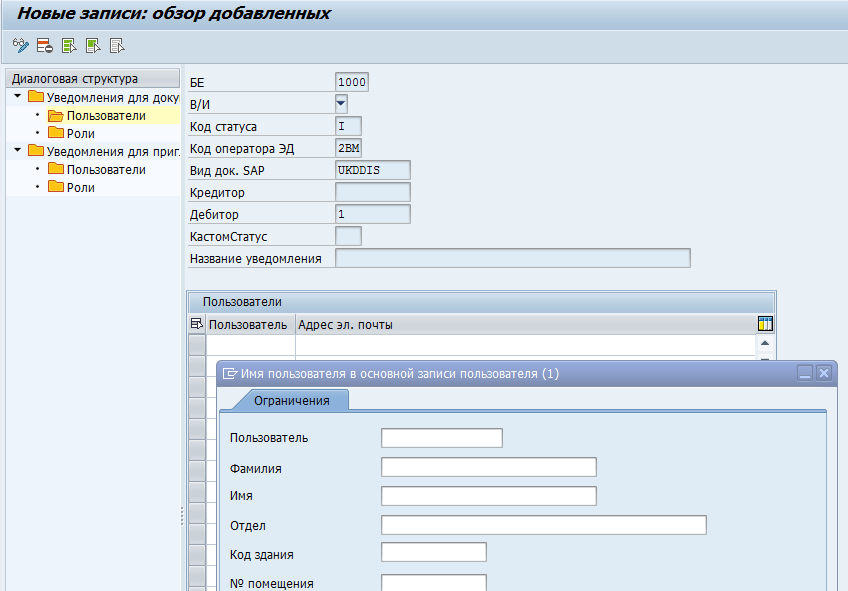Click the Название уведомления text field
848x591 pixels.
click(512, 258)
